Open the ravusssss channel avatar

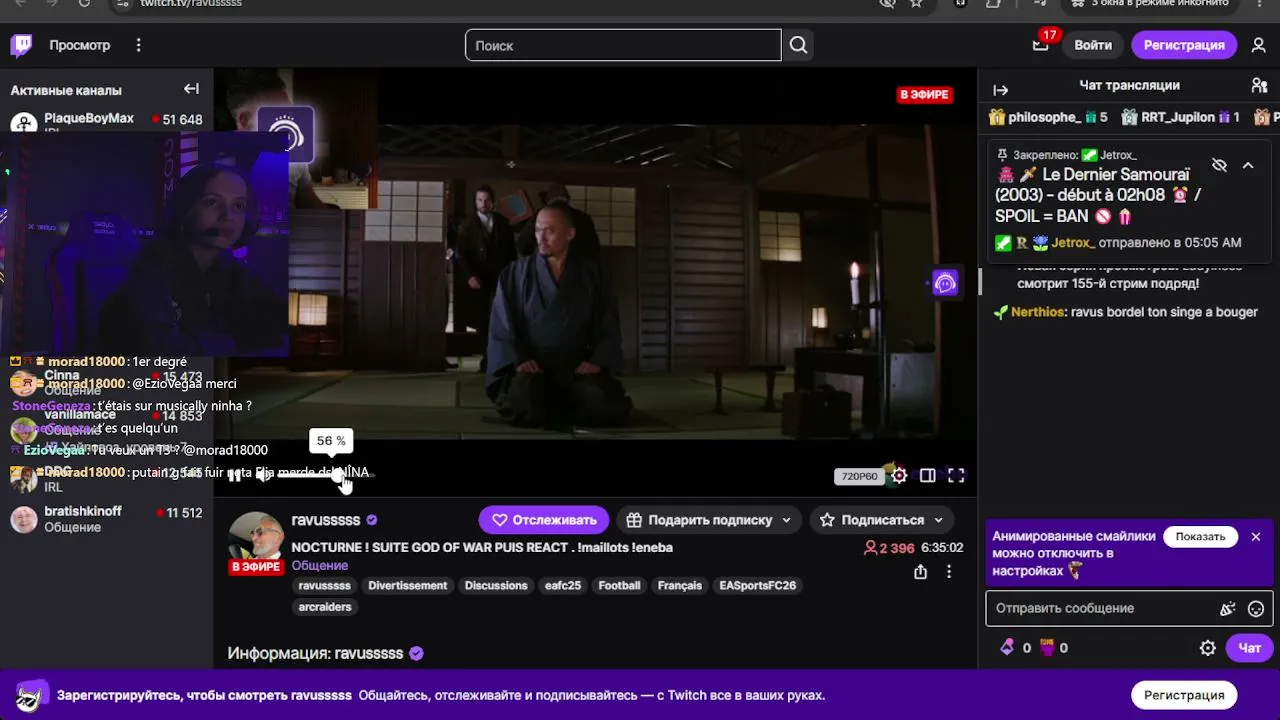tap(256, 541)
